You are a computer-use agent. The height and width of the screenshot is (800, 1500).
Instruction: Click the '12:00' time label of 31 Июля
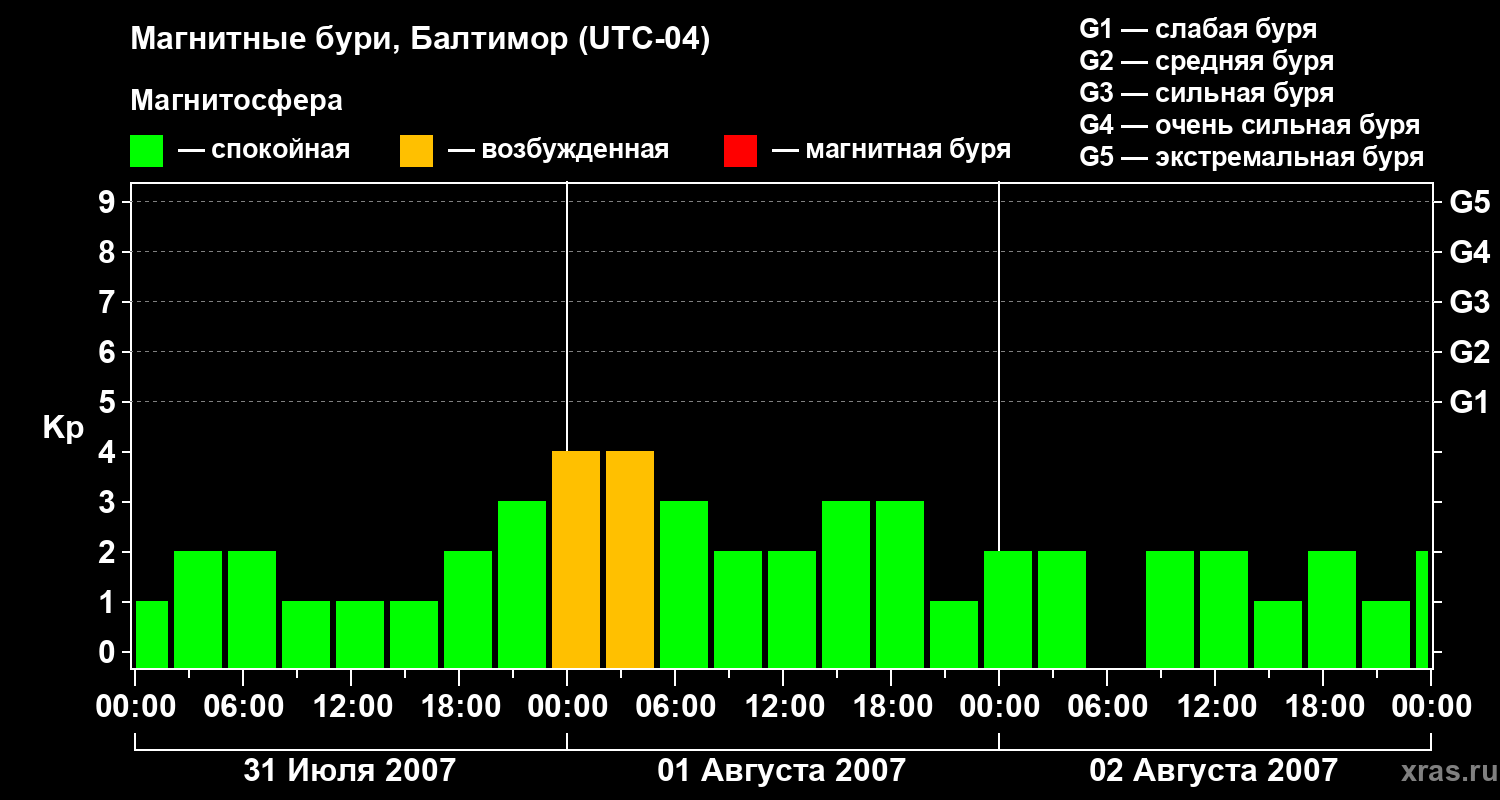click(351, 707)
